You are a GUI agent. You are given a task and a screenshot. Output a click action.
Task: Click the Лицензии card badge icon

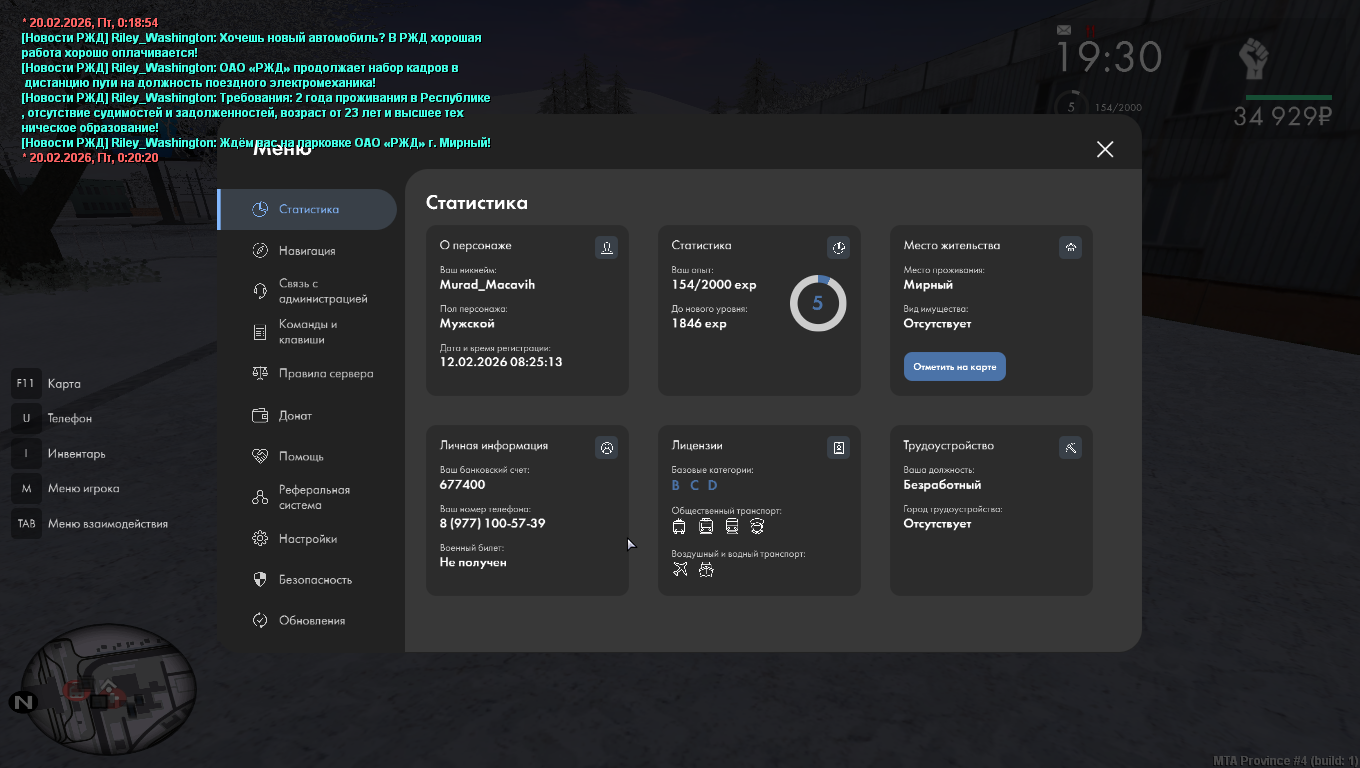tap(838, 447)
